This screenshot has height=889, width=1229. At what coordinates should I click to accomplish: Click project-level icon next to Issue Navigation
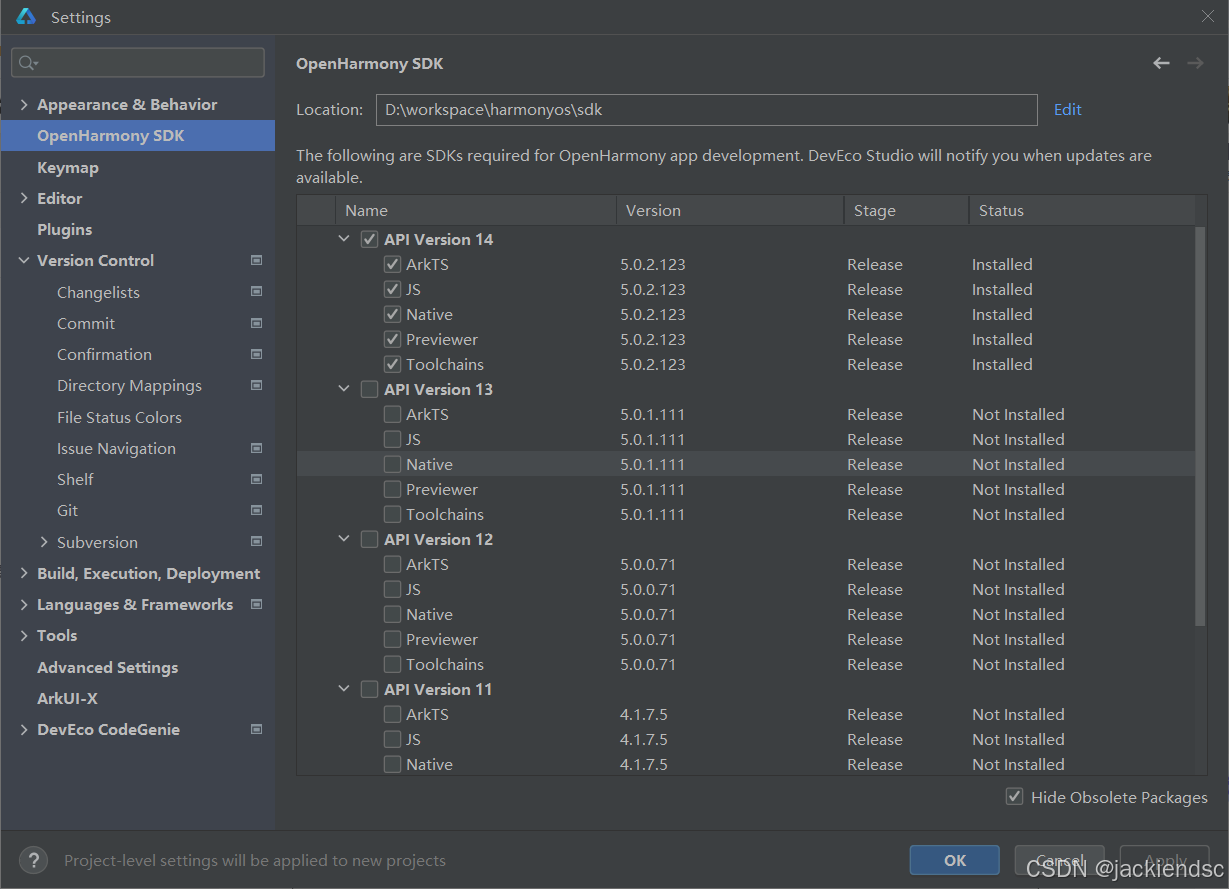pyautogui.click(x=256, y=448)
